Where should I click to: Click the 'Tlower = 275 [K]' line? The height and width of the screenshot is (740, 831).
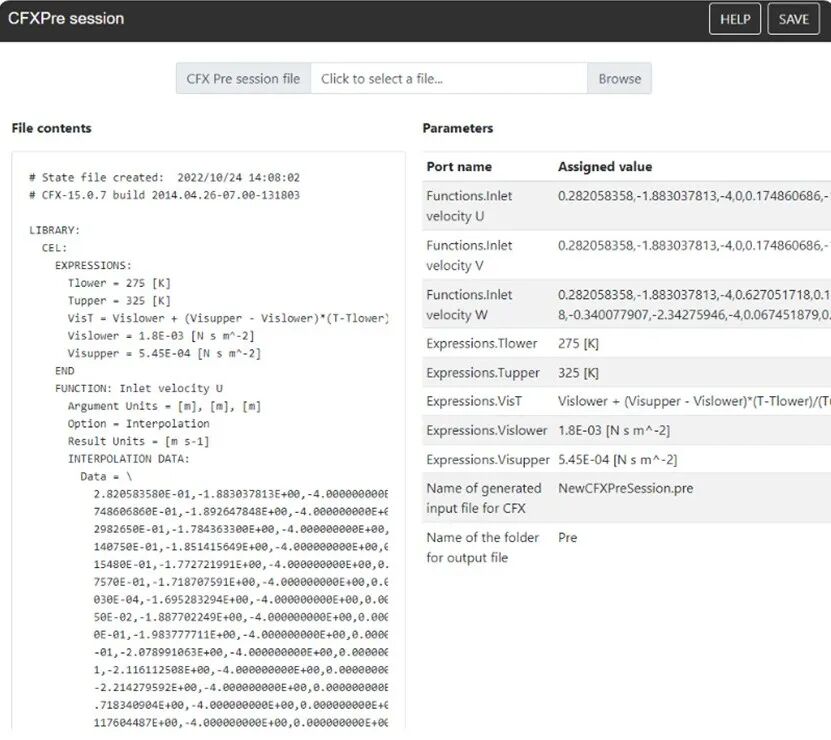click(x=119, y=283)
